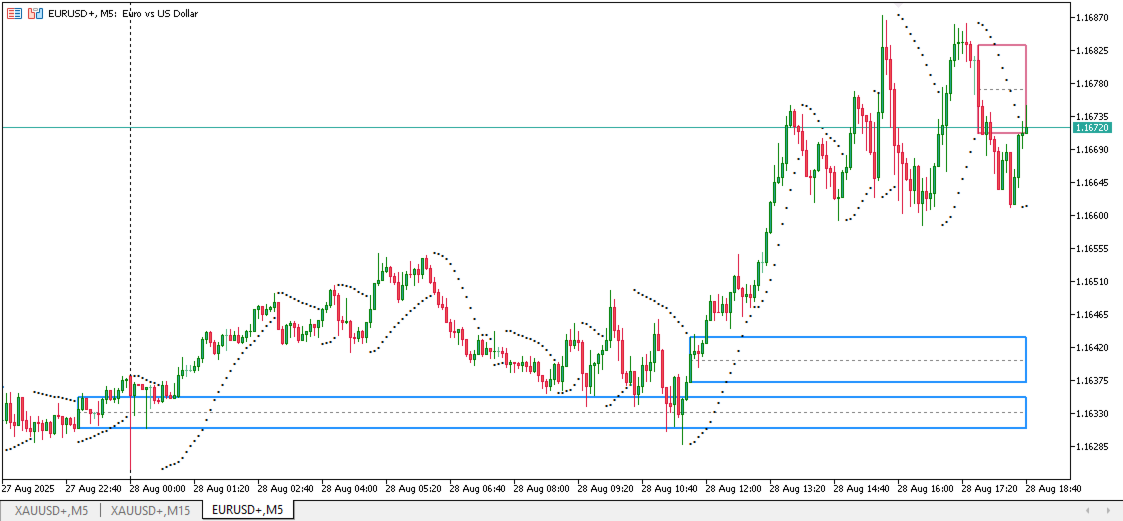Click the '28 Aug 13:20' time axis label

(x=796, y=488)
